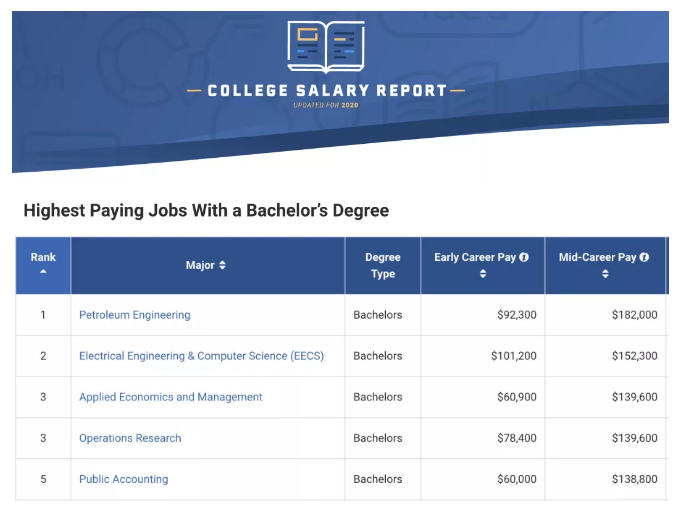Open the Public Accounting major link
690x506 pixels.
click(124, 479)
